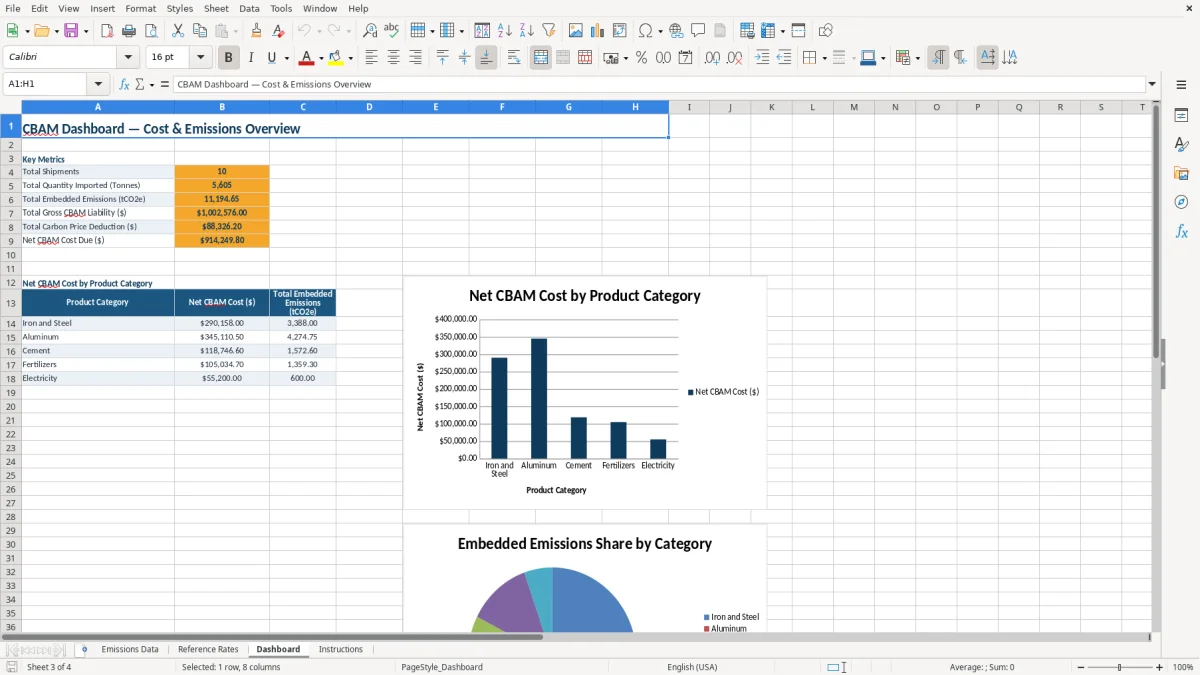Toggle Bold formatting

pos(228,58)
